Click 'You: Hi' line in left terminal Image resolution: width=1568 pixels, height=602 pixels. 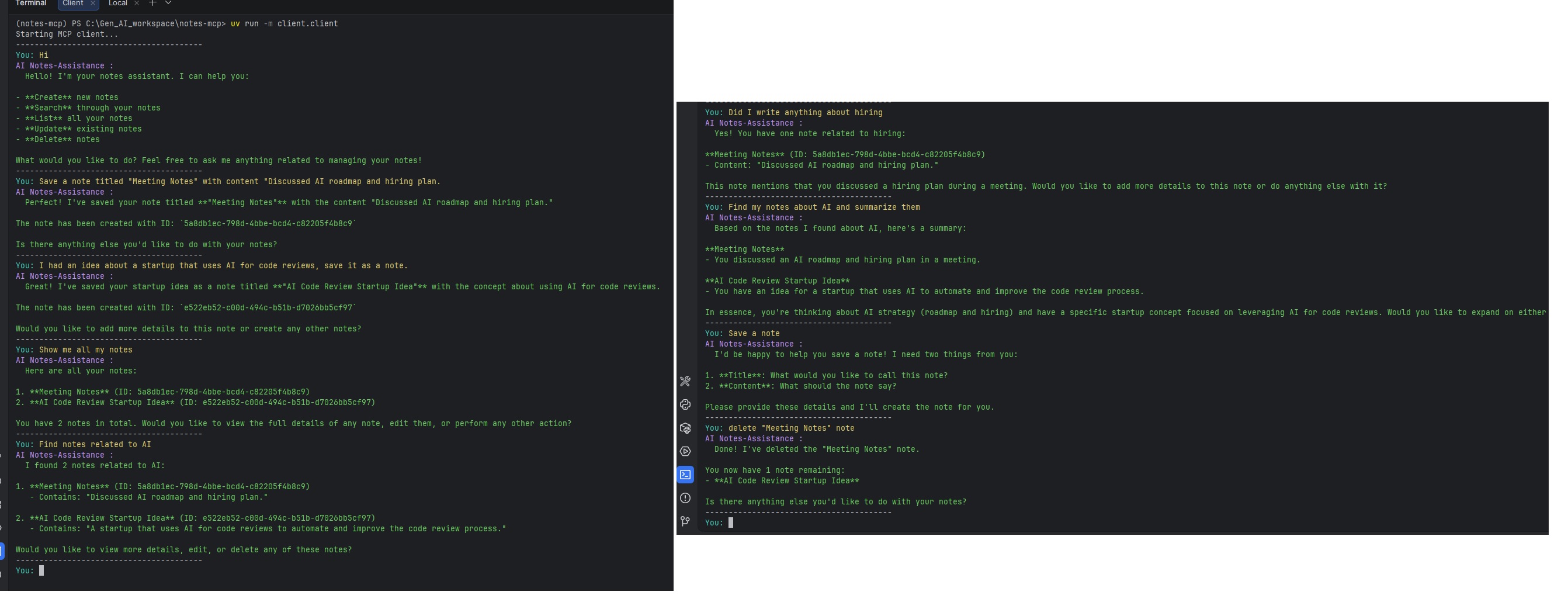32,56
